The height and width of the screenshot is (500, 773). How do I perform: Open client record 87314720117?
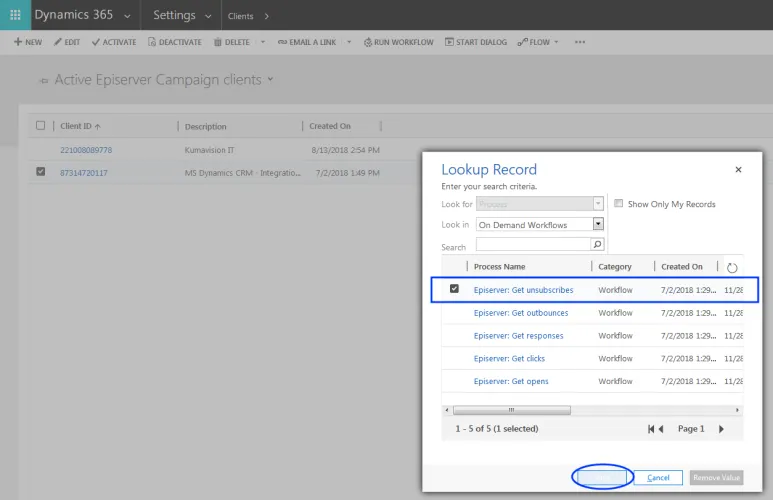tap(84, 173)
